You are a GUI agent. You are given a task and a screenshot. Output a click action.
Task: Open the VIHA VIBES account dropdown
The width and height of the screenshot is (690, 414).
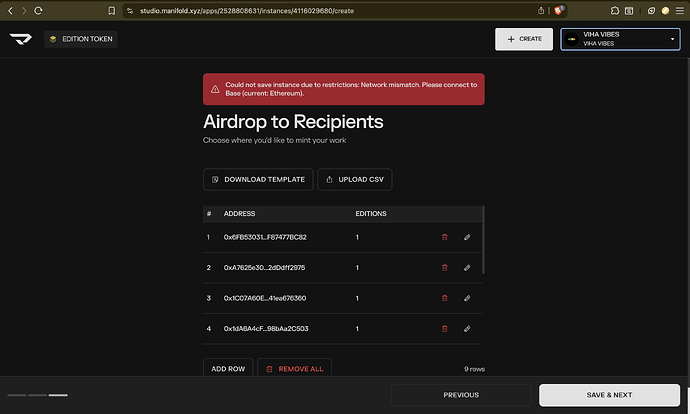(x=620, y=39)
